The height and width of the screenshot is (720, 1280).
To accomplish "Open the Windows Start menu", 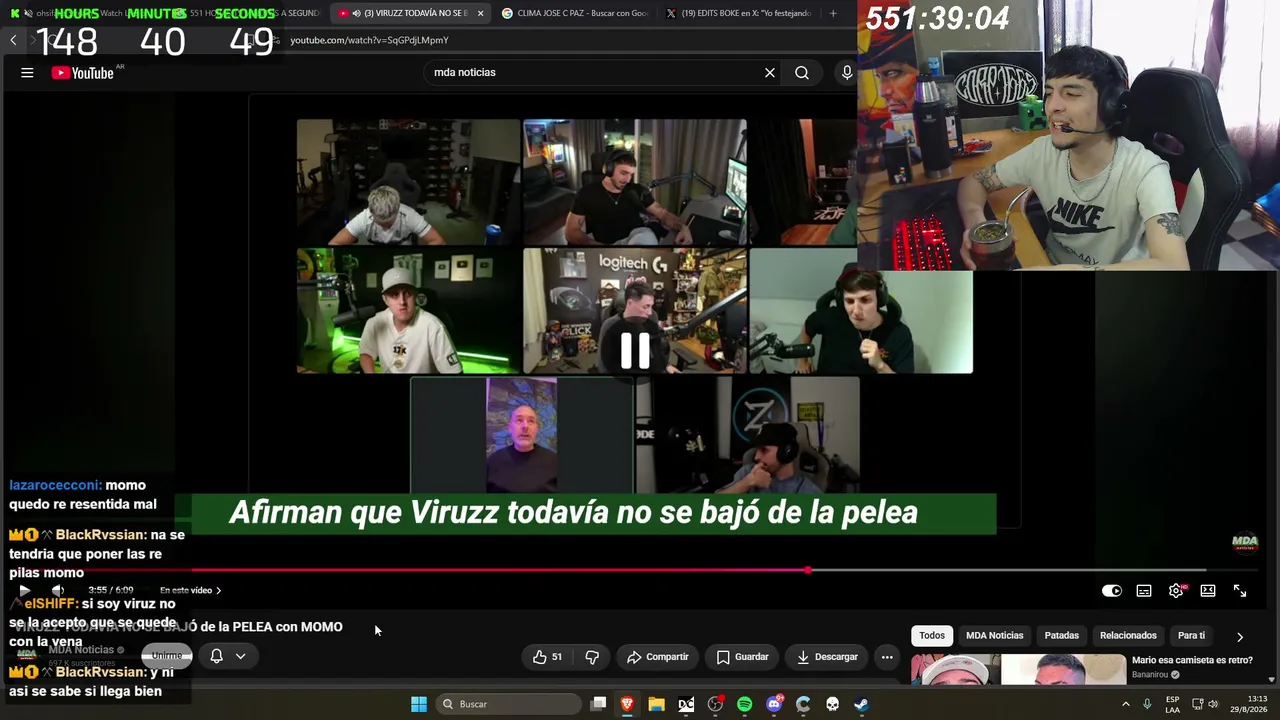I will point(419,704).
